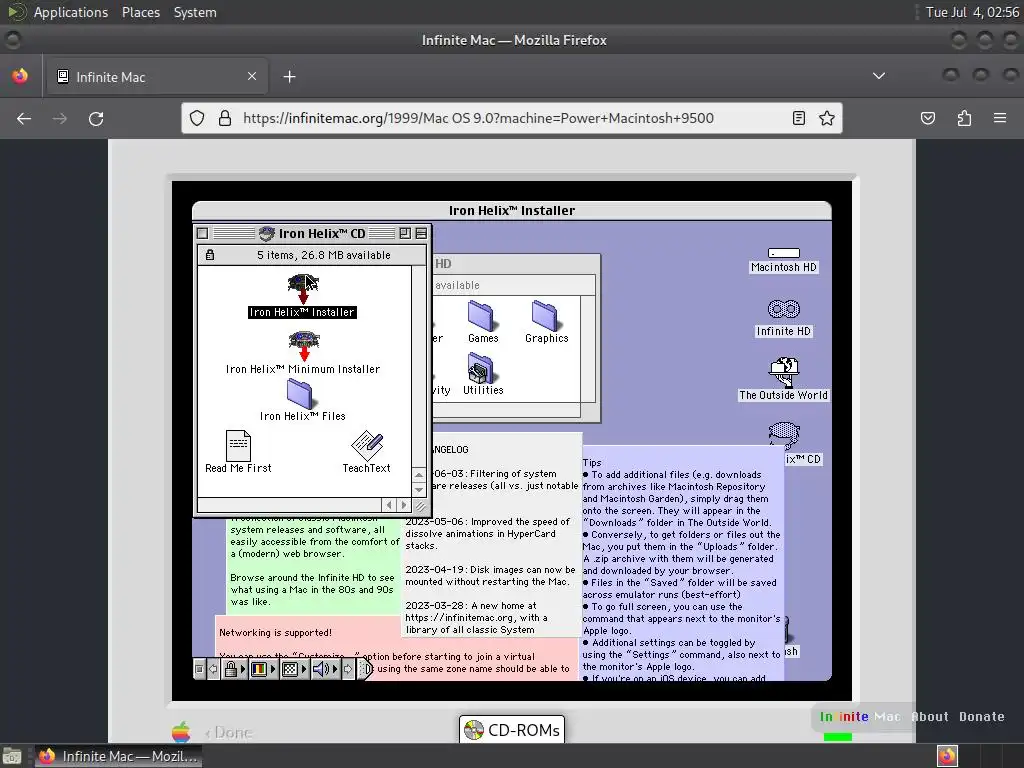Select the TeachText application icon
Screen dimensions: 1024x768
(366, 445)
